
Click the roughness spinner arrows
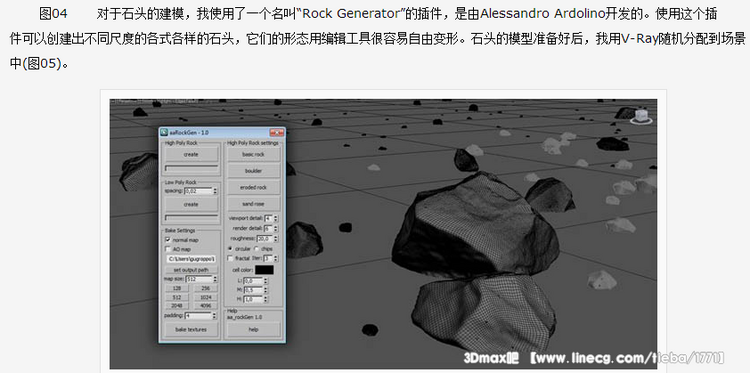point(276,239)
